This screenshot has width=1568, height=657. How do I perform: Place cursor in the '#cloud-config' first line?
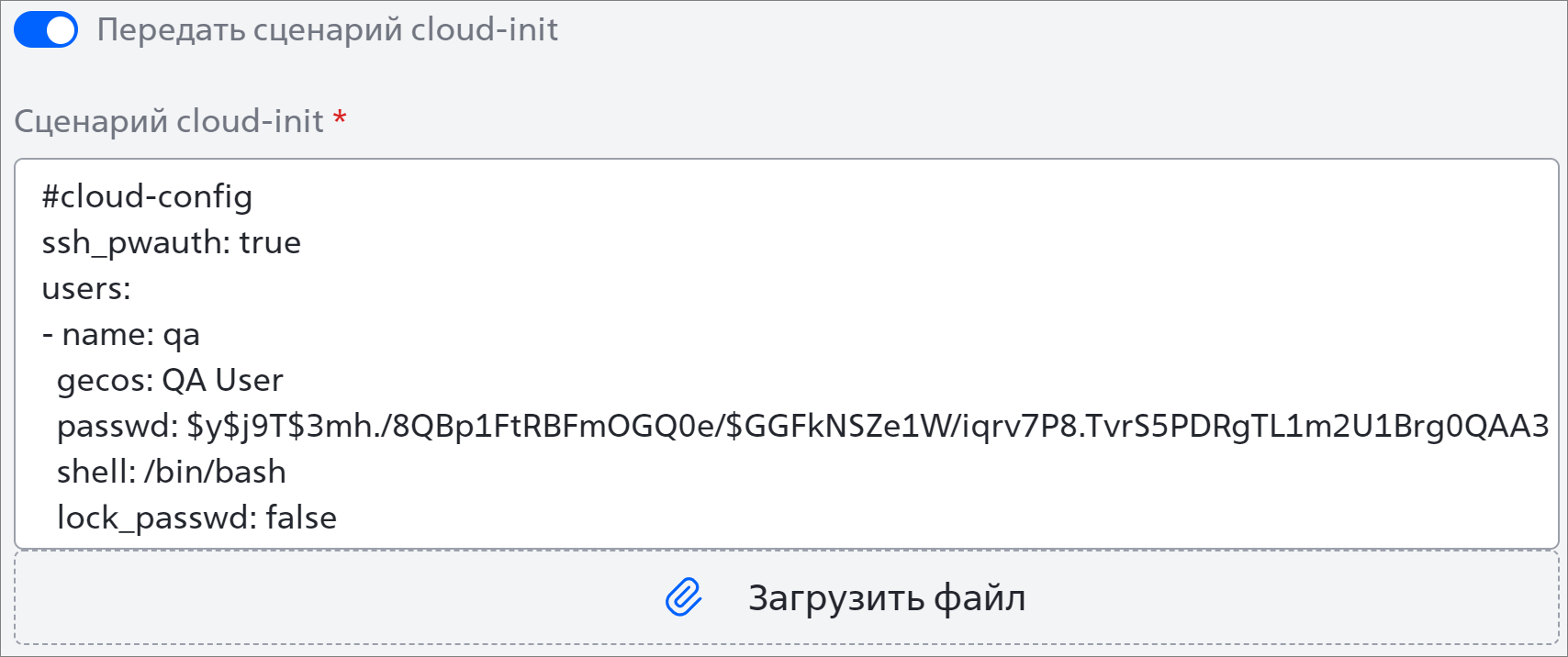click(147, 196)
